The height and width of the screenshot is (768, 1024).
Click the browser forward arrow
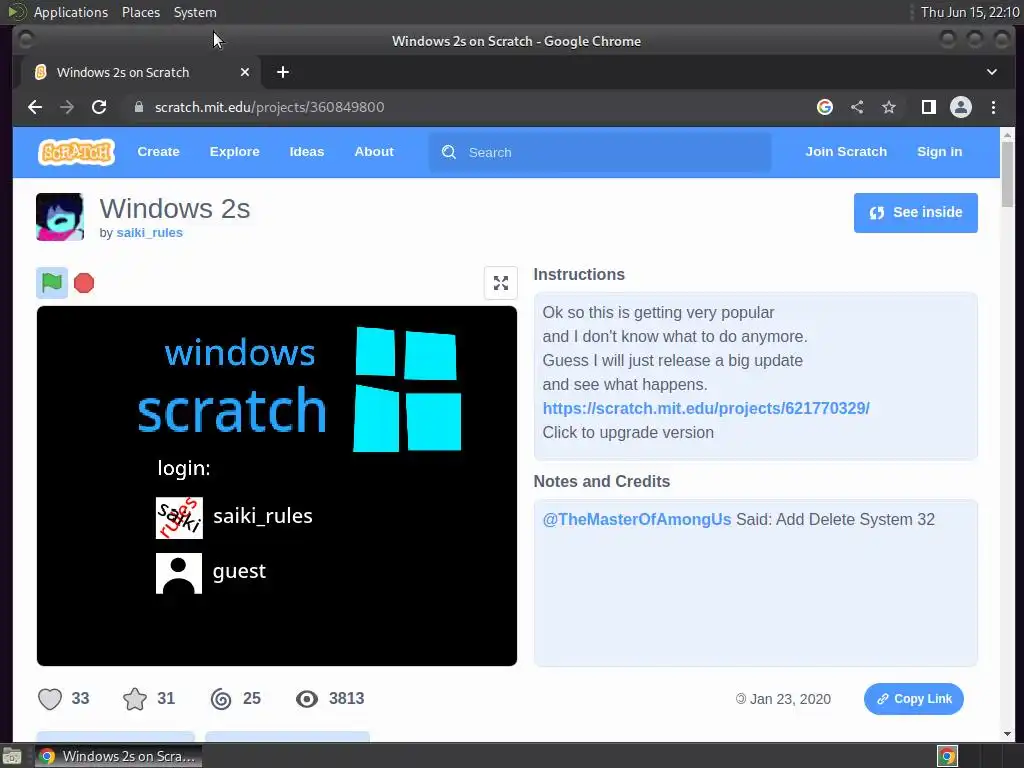67,107
